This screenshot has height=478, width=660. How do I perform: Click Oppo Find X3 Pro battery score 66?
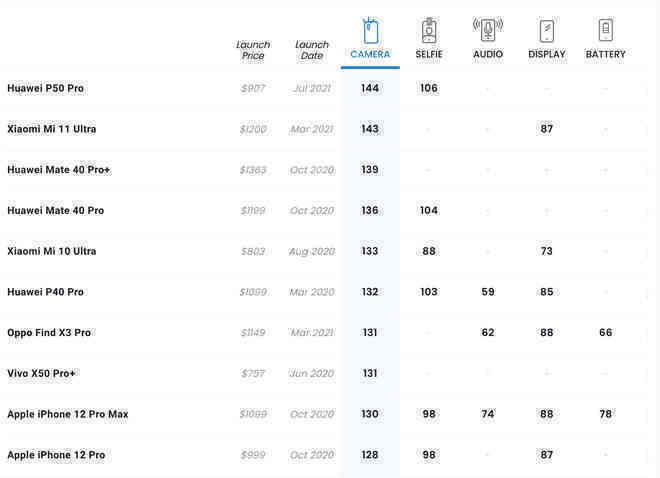[x=606, y=333]
